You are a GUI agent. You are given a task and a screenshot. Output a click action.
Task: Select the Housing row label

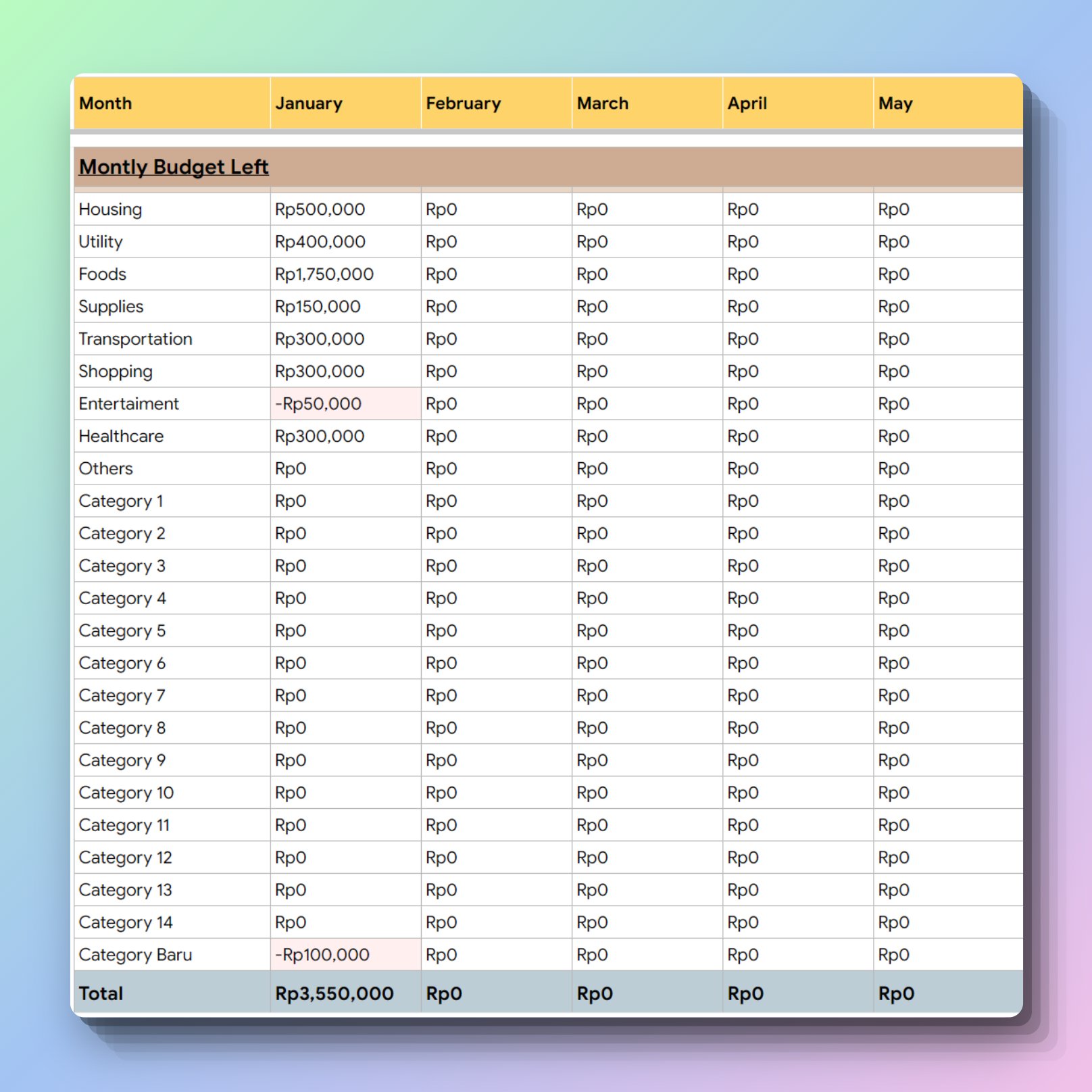pos(111,209)
